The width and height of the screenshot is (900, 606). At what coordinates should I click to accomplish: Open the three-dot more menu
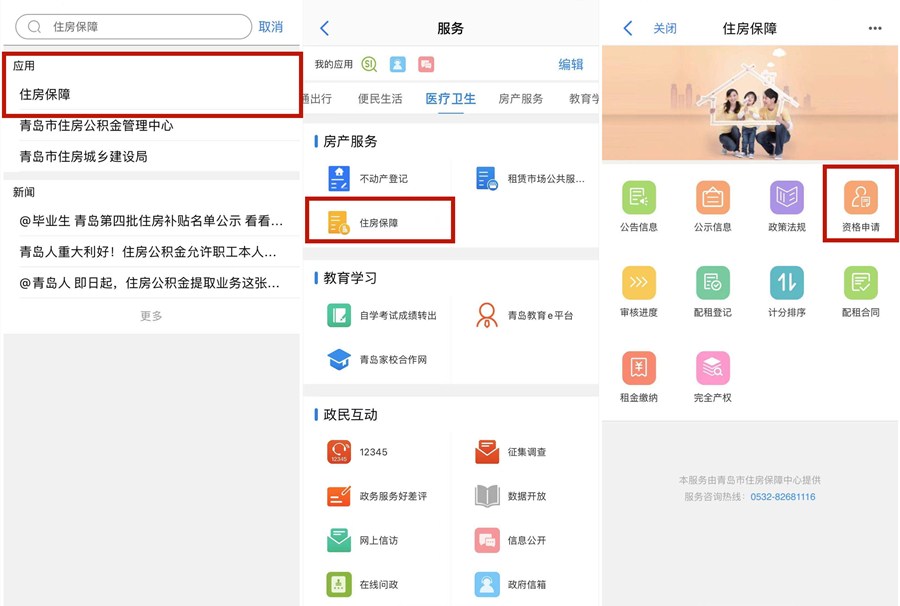click(x=875, y=28)
